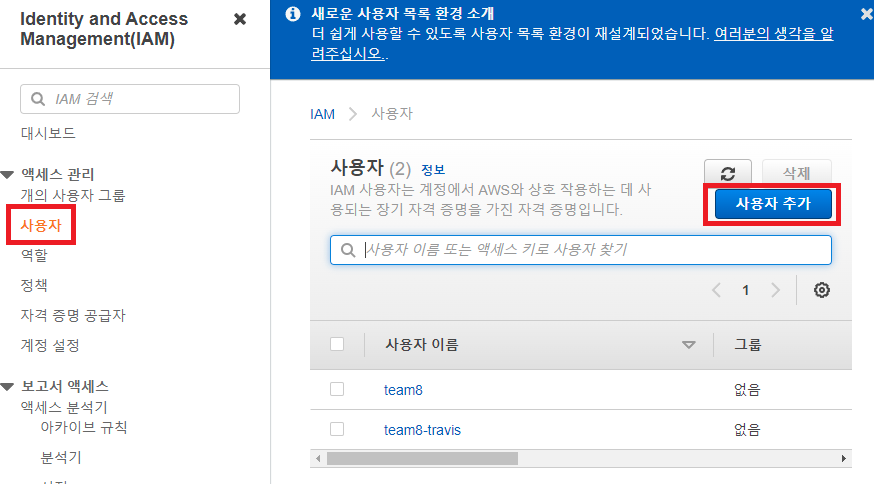Image resolution: width=874 pixels, height=484 pixels.
Task: Click the user name search field
Action: click(581, 250)
